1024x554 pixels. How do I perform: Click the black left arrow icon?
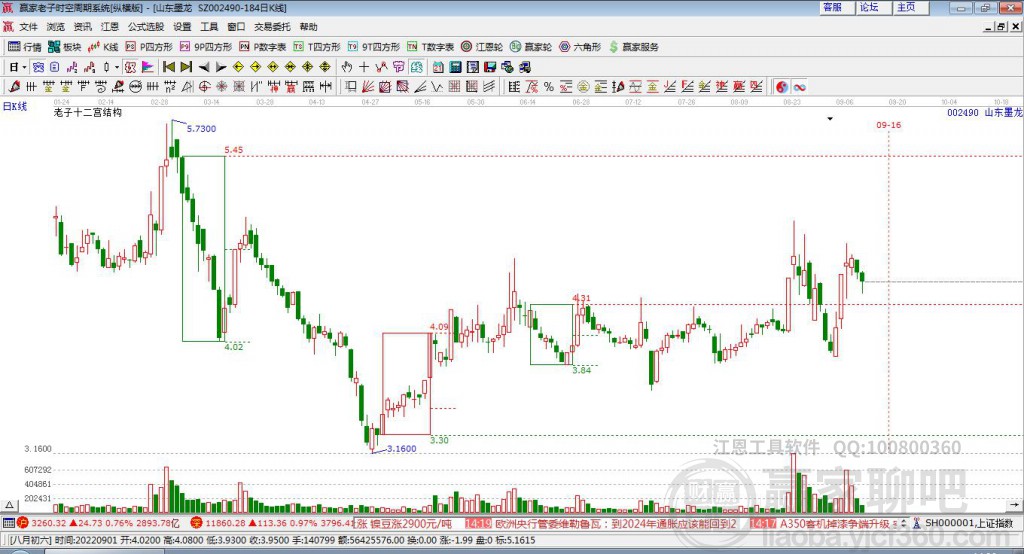click(x=204, y=67)
